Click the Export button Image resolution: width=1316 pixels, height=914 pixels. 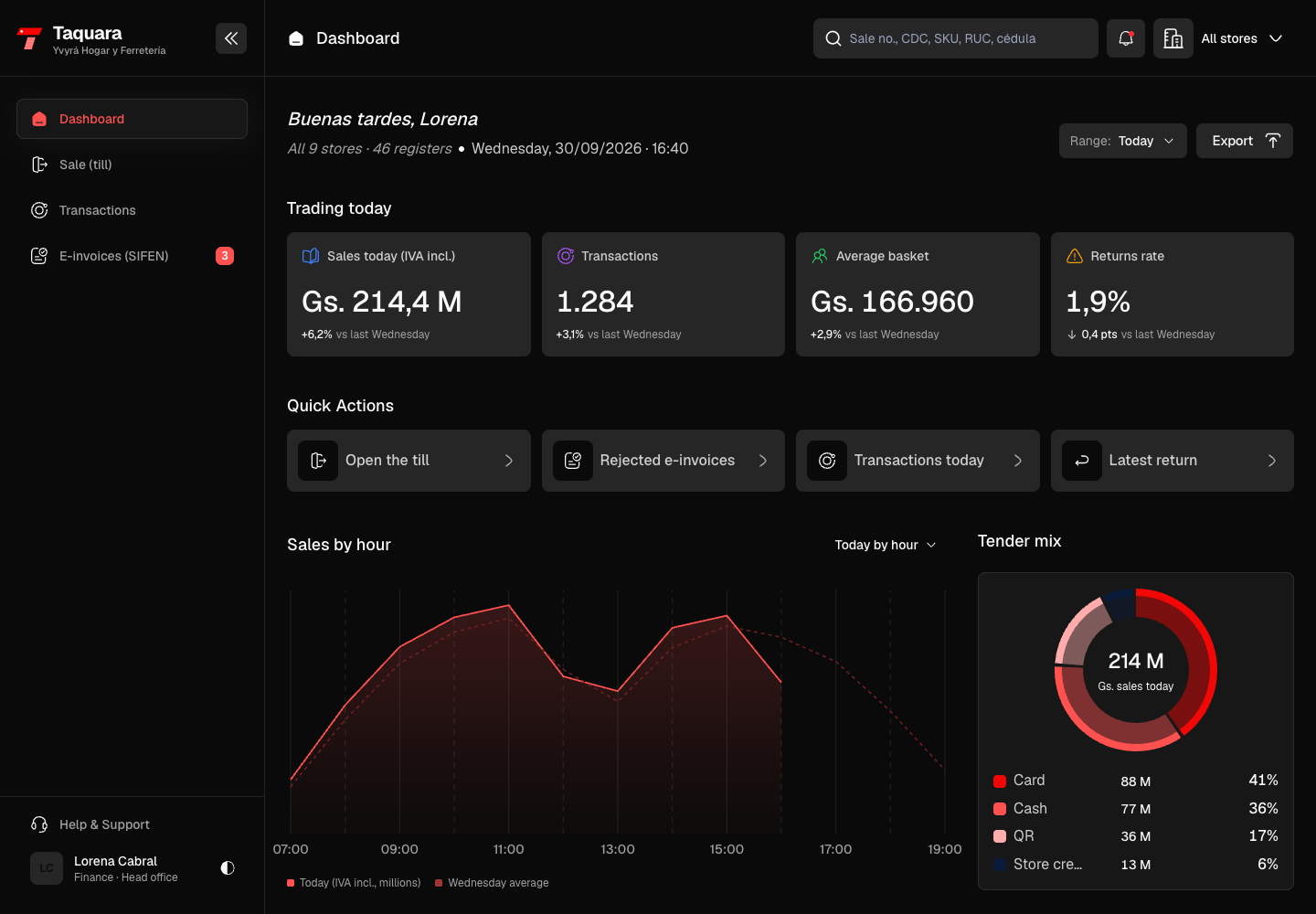tap(1245, 141)
